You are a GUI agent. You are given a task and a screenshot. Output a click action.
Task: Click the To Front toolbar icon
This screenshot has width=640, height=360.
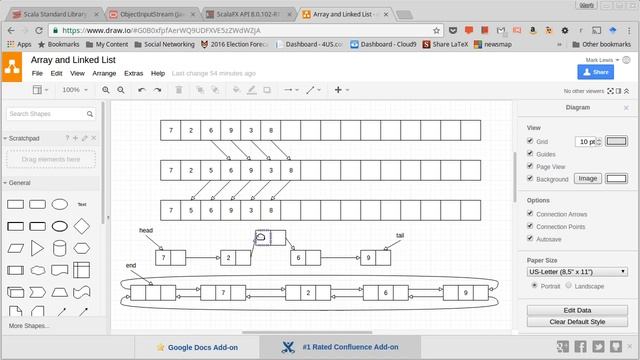point(200,90)
